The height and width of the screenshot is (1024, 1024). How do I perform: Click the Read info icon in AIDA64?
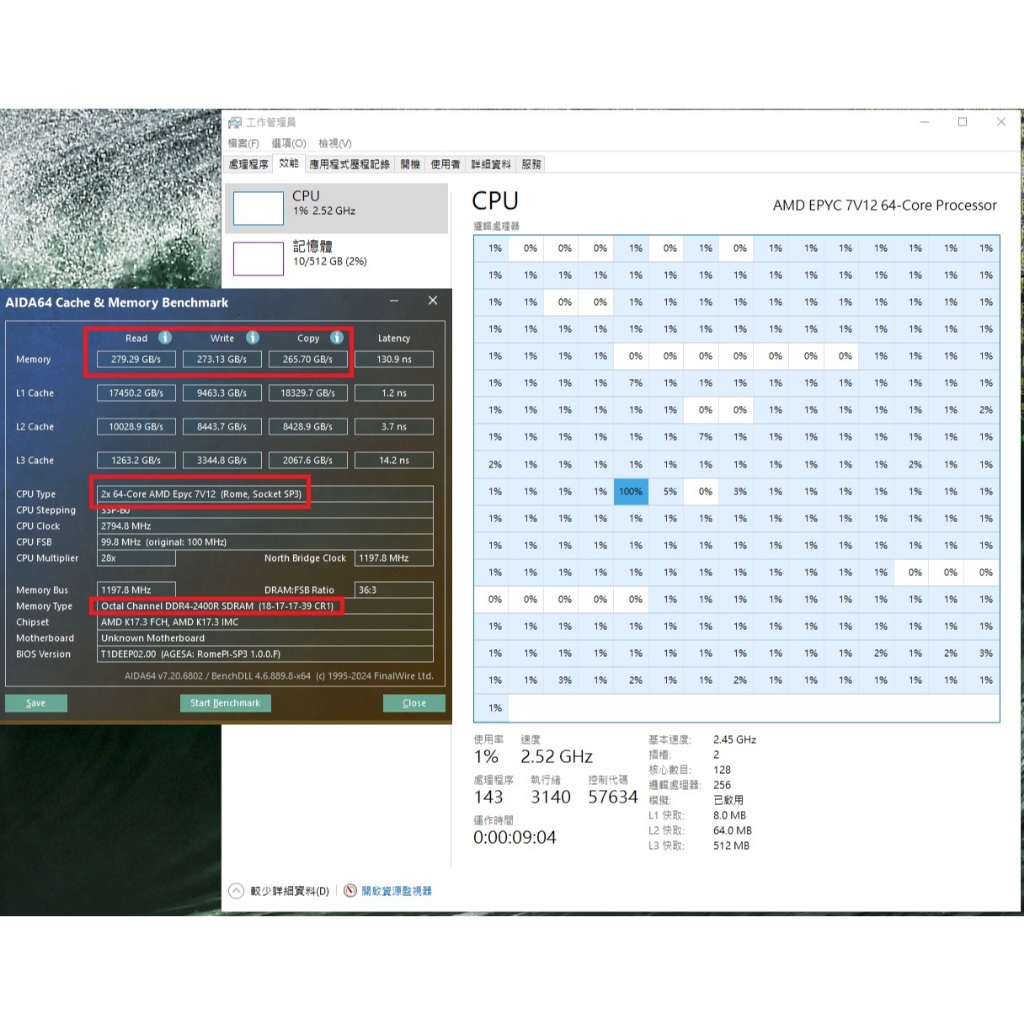tap(165, 338)
